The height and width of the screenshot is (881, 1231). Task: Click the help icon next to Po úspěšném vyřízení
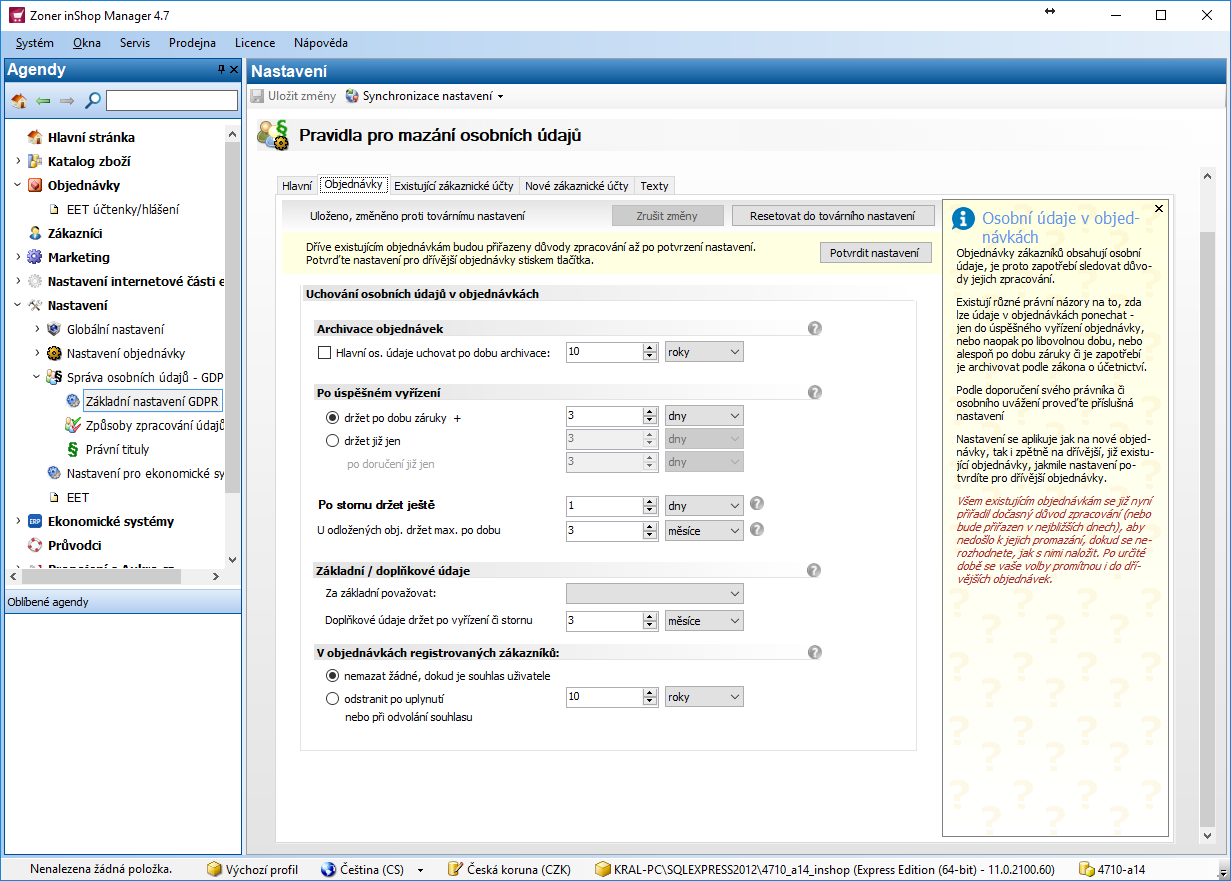tap(815, 392)
